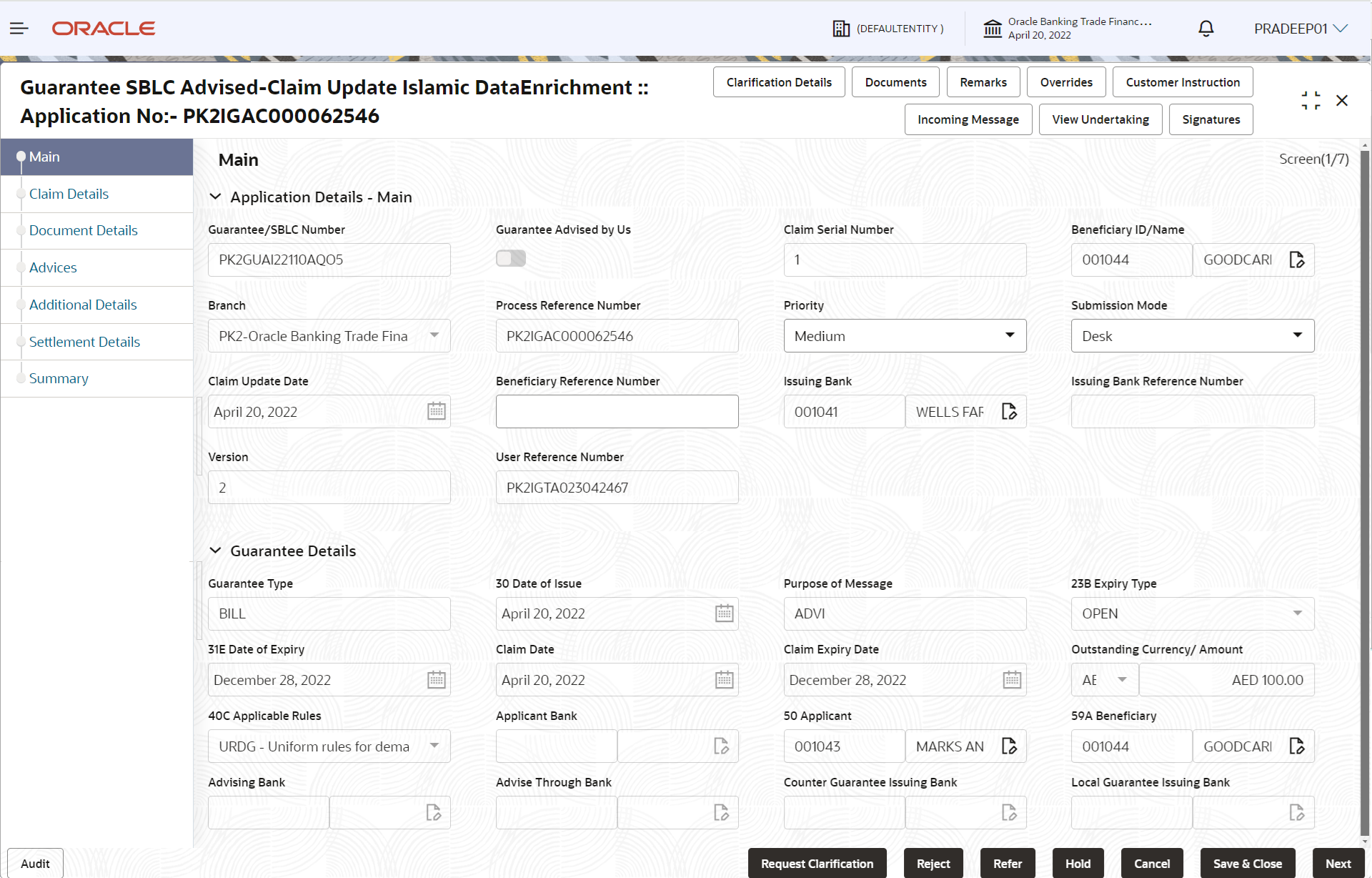Click the Advising Bank party lookup icon
The width and height of the screenshot is (1372, 878).
(x=433, y=812)
